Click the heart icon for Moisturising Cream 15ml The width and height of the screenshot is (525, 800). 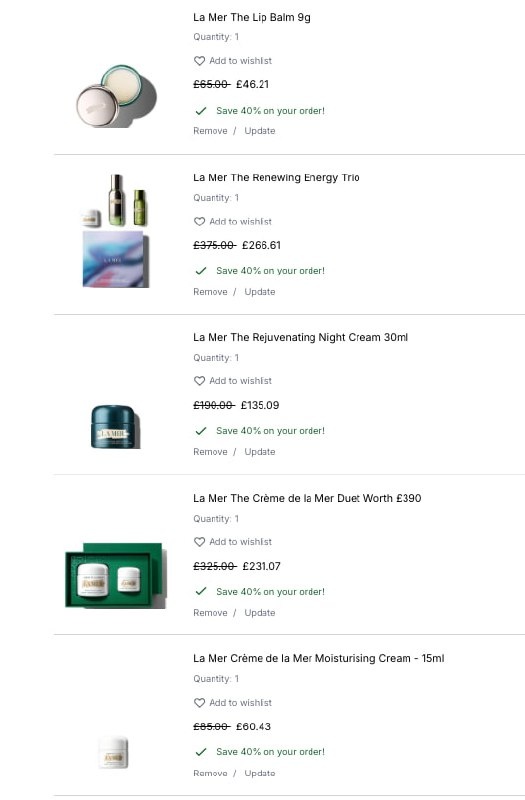pos(199,703)
